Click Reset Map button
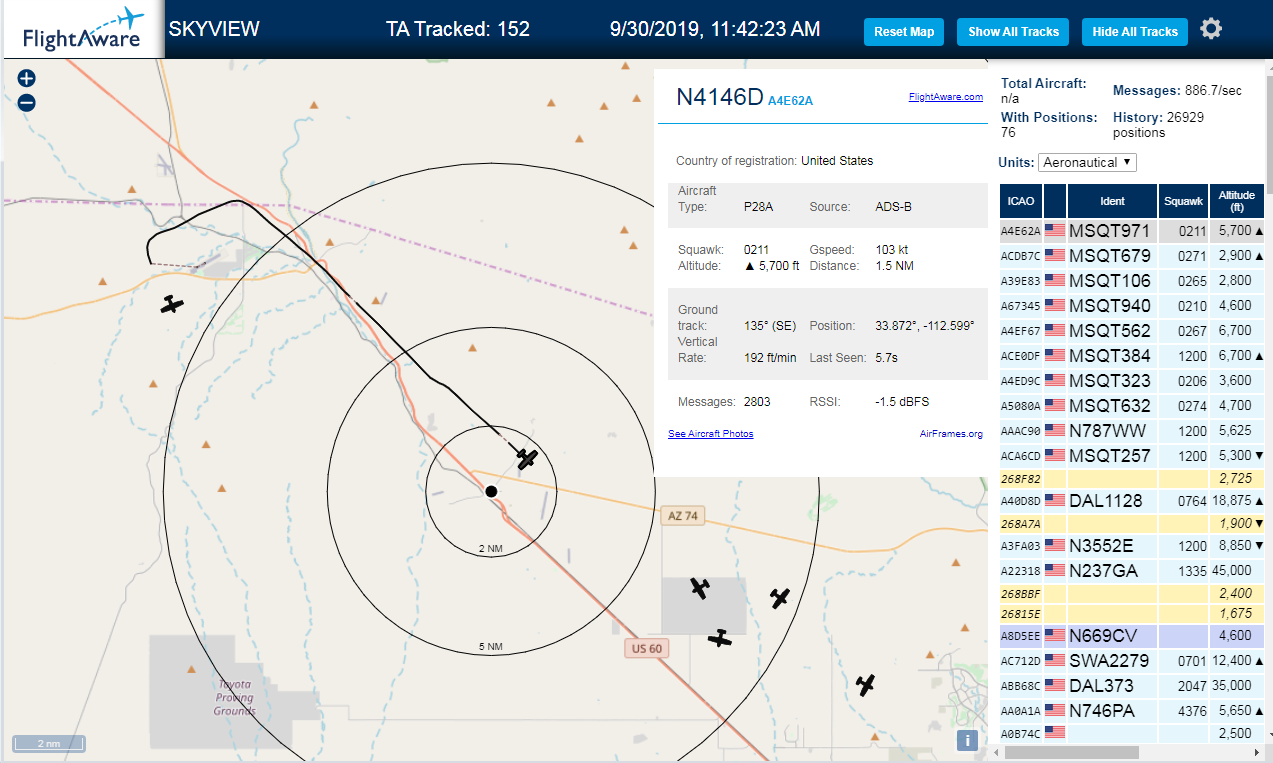 point(904,32)
